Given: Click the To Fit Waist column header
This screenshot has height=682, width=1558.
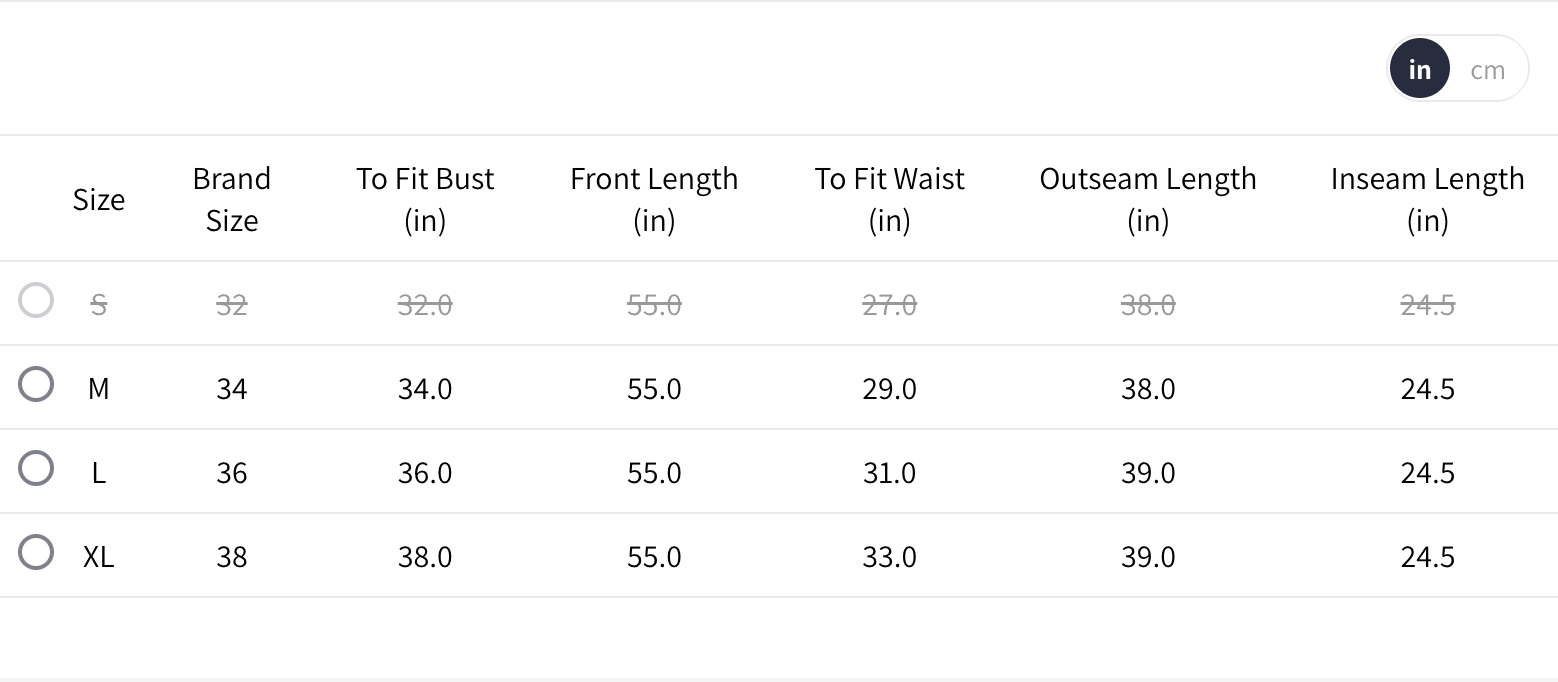Looking at the screenshot, I should tap(889, 199).
